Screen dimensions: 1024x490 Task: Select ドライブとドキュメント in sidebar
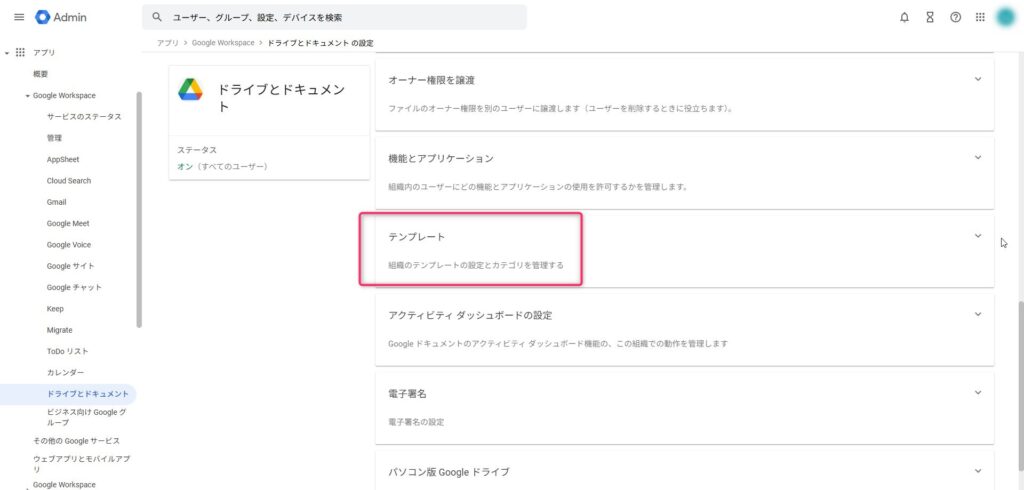coord(68,394)
